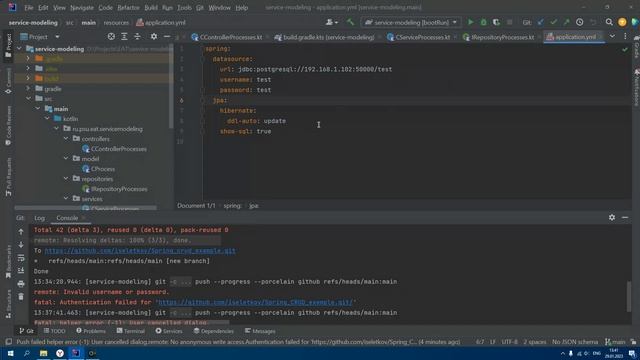Clear console with trash icon

tap(21, 297)
